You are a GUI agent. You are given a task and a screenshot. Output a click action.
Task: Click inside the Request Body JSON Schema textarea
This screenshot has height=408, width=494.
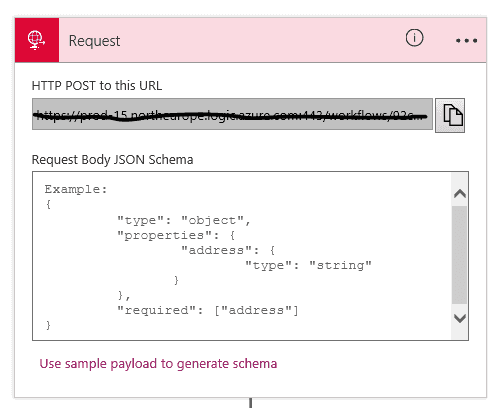pos(242,256)
